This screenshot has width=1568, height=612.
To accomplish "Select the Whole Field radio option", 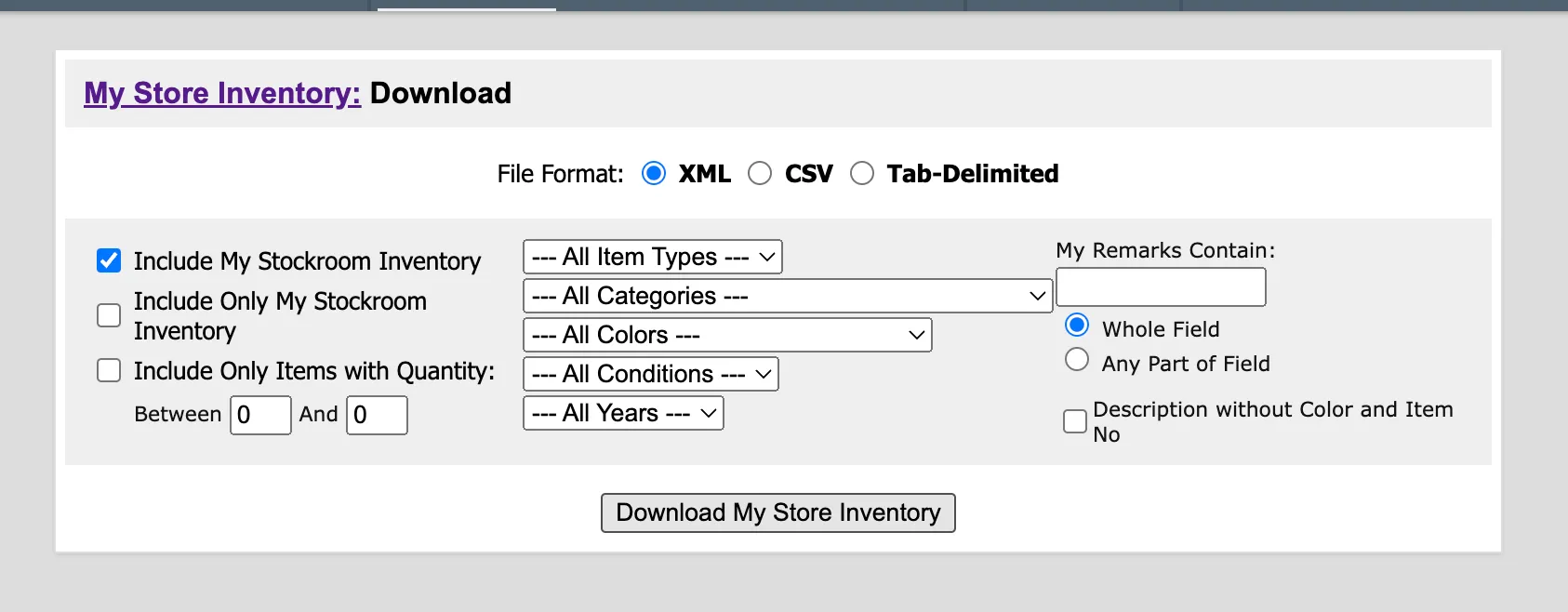I will [x=1077, y=325].
